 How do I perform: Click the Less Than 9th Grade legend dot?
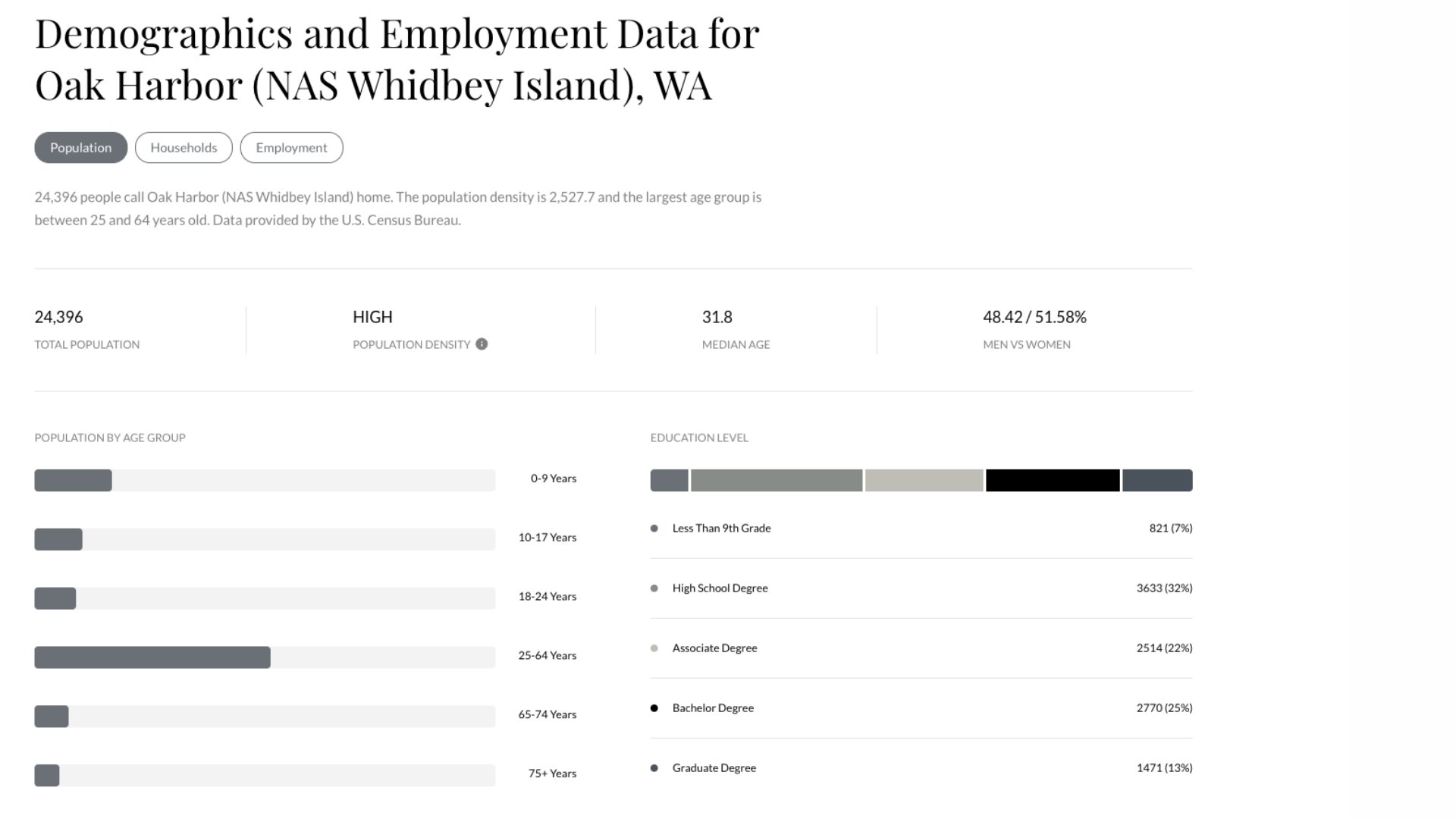click(654, 529)
